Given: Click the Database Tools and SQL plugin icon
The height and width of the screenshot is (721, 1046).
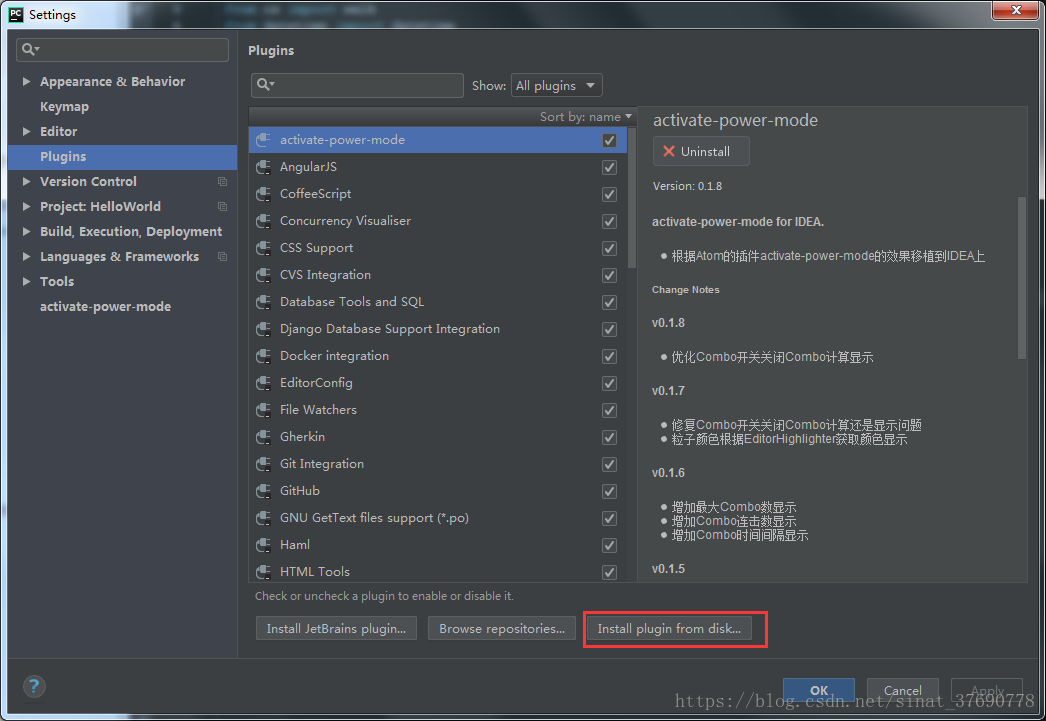Looking at the screenshot, I should coord(263,302).
